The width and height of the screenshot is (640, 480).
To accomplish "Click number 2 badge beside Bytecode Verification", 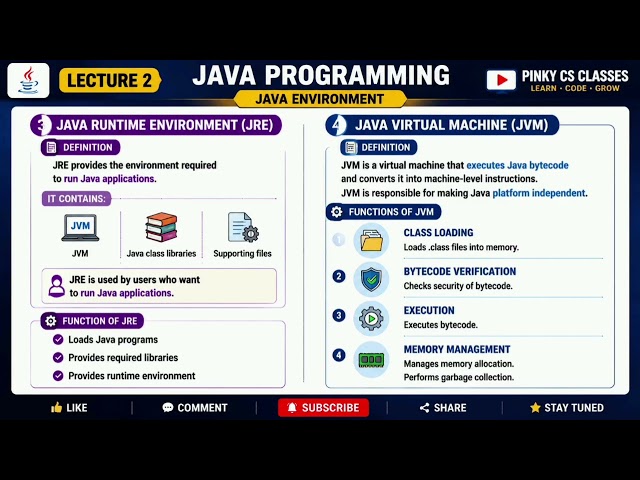I will point(338,276).
